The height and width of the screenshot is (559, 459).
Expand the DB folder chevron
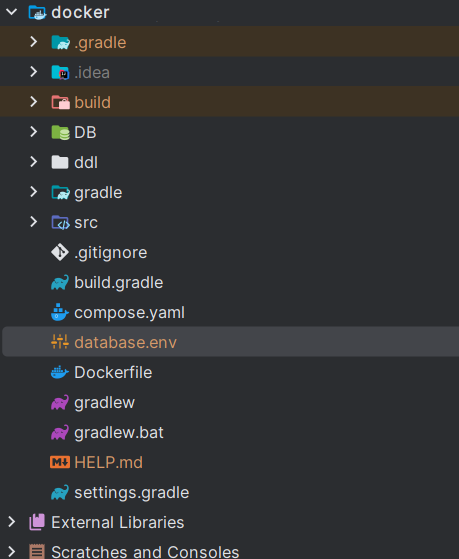coord(34,132)
